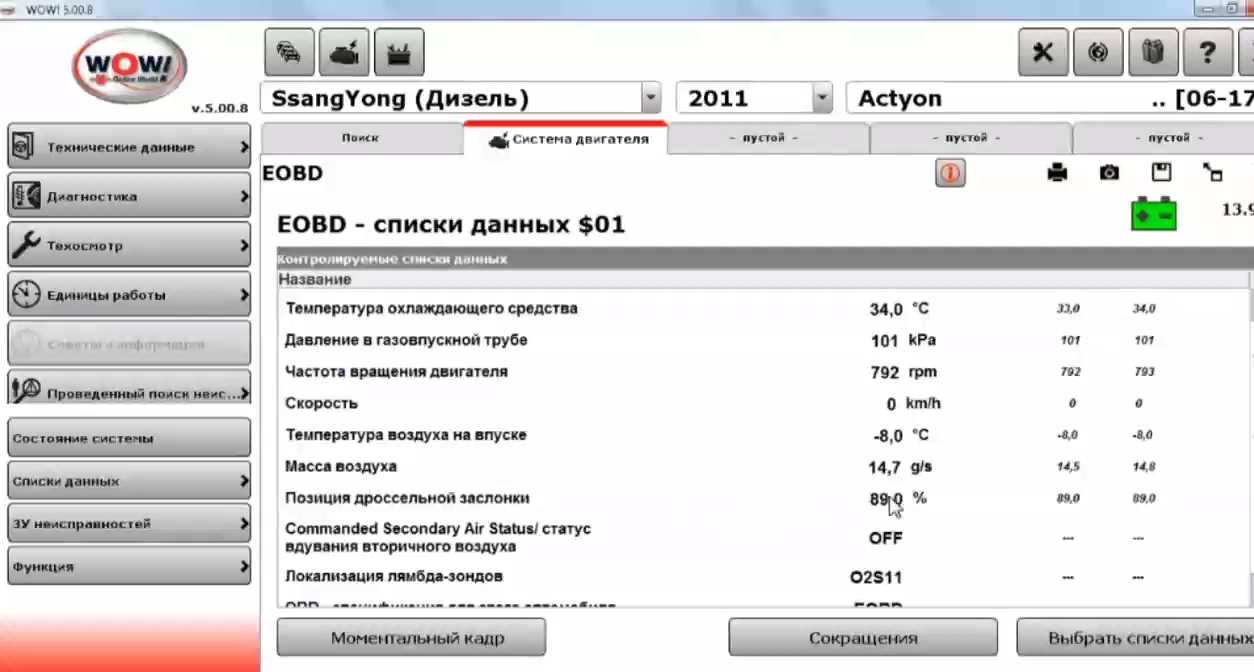Click the engine system toolbar icon
This screenshot has width=1254, height=672.
pos(344,52)
